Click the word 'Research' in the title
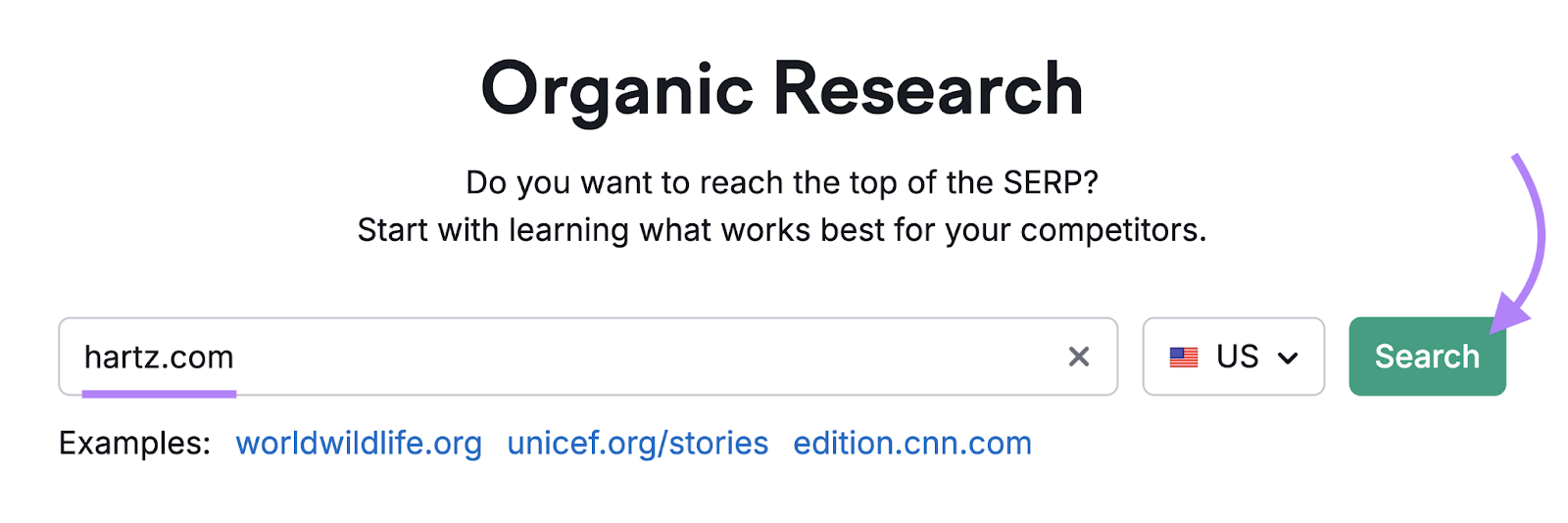The height and width of the screenshot is (523, 1568). pos(928,89)
